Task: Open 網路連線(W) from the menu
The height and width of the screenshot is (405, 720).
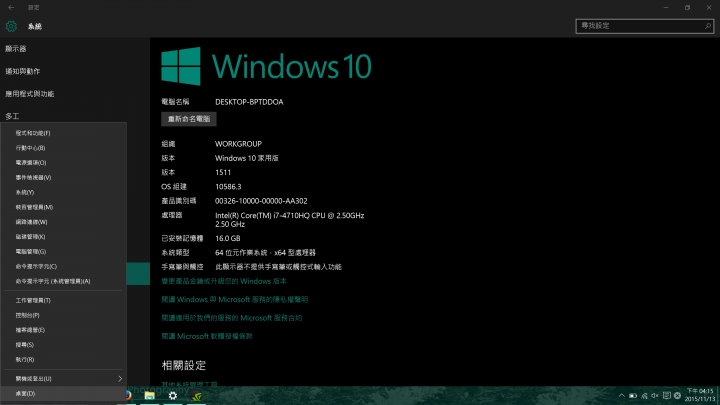Action: [x=63, y=222]
